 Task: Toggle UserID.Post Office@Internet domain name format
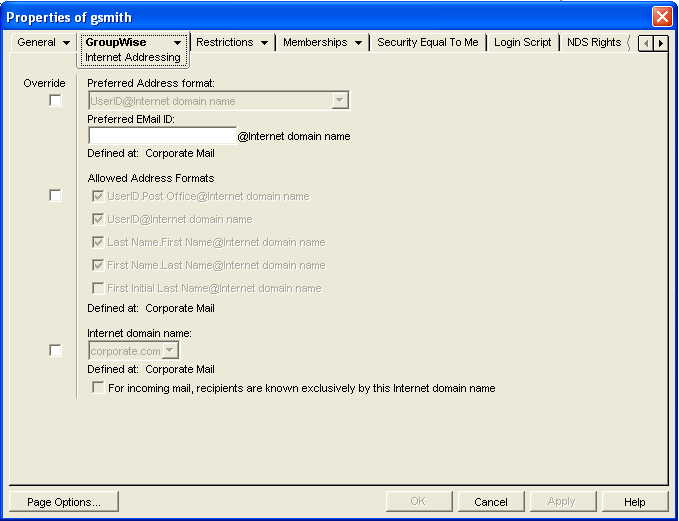click(x=98, y=196)
